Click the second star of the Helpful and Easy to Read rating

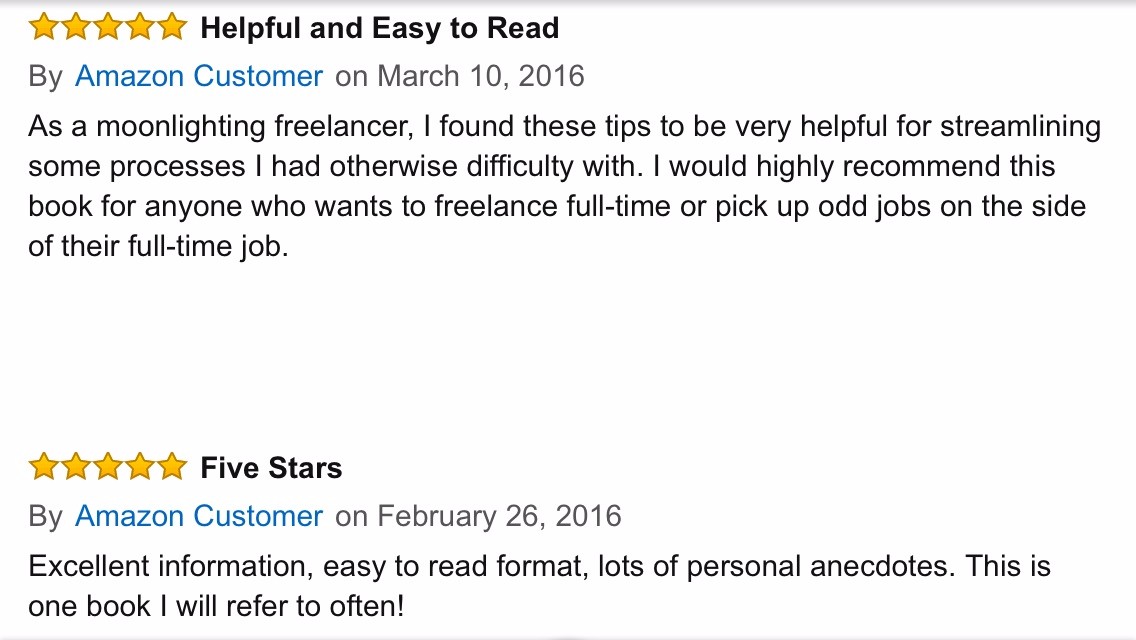(x=76, y=28)
